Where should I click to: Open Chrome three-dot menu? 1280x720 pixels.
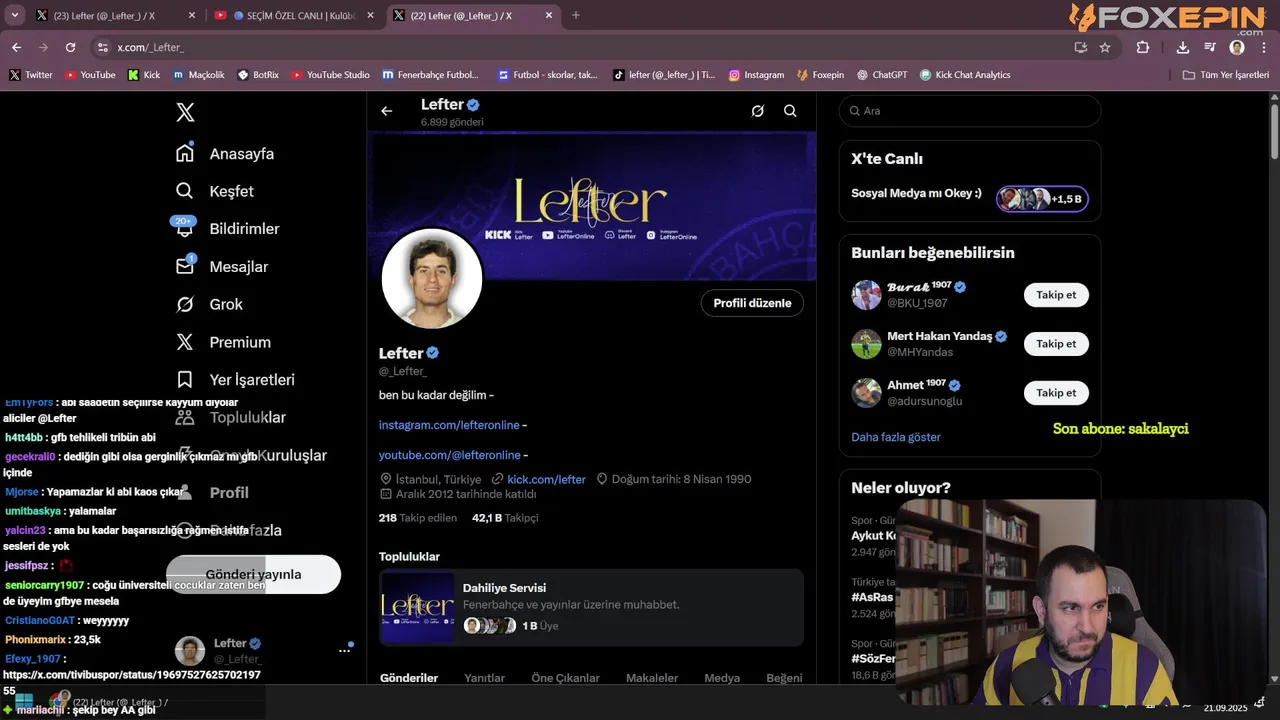1264,47
